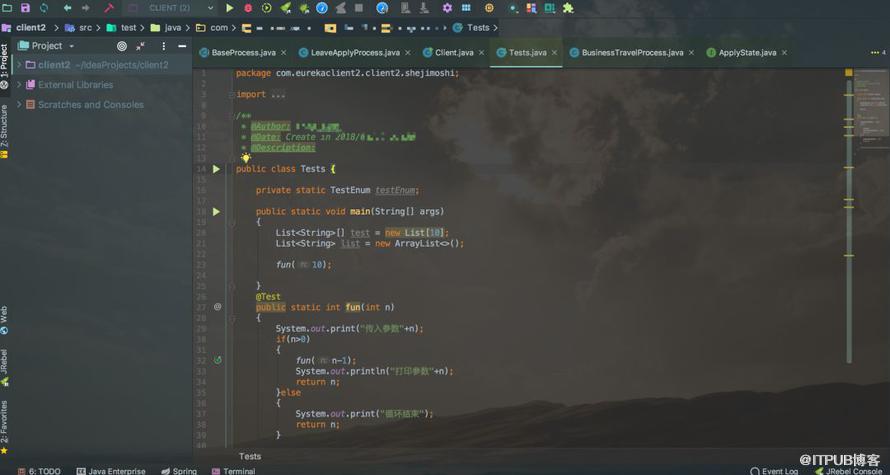Close the ApplyState.java tab

tap(784, 53)
